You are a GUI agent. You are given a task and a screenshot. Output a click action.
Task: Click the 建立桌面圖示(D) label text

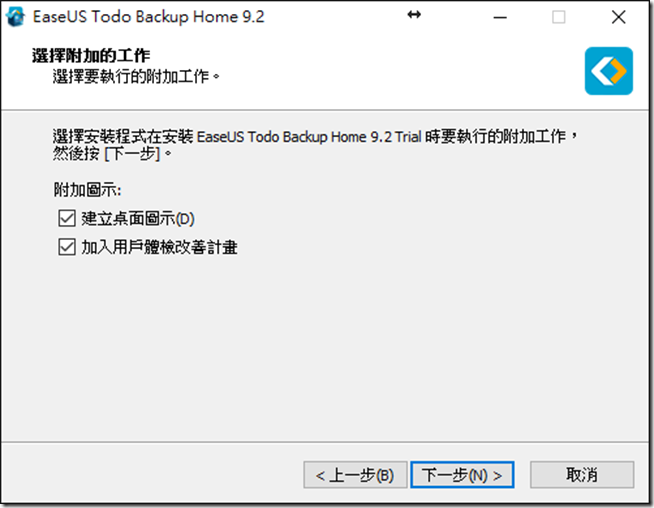pyautogui.click(x=138, y=219)
